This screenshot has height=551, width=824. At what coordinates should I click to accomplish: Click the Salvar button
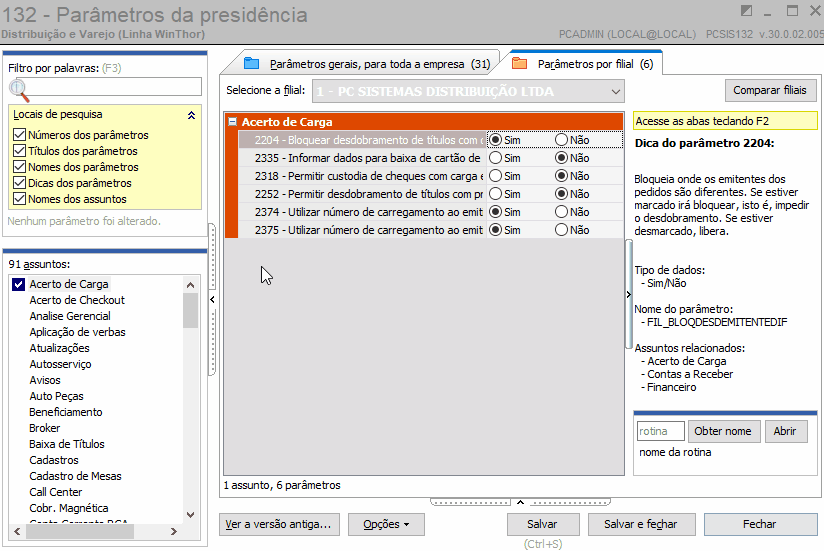coord(542,524)
